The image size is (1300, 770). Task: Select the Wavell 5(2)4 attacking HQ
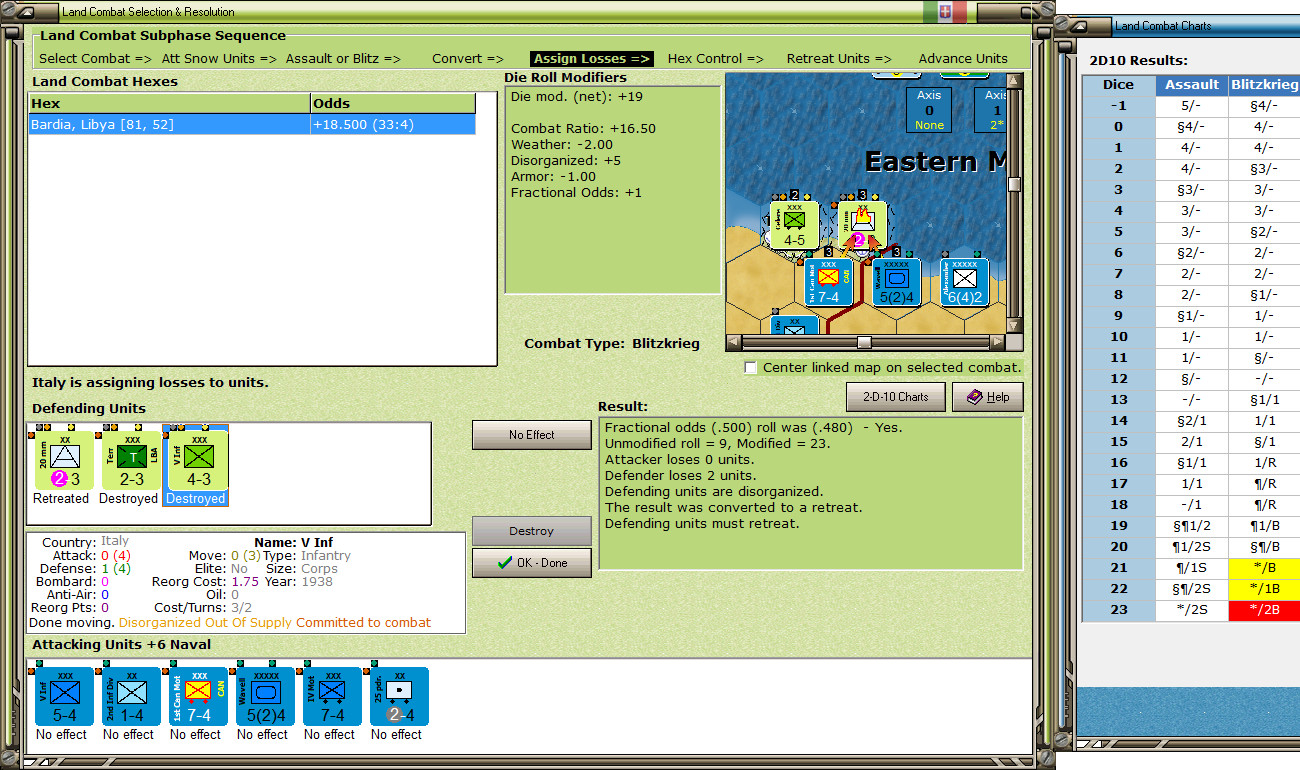coord(265,696)
